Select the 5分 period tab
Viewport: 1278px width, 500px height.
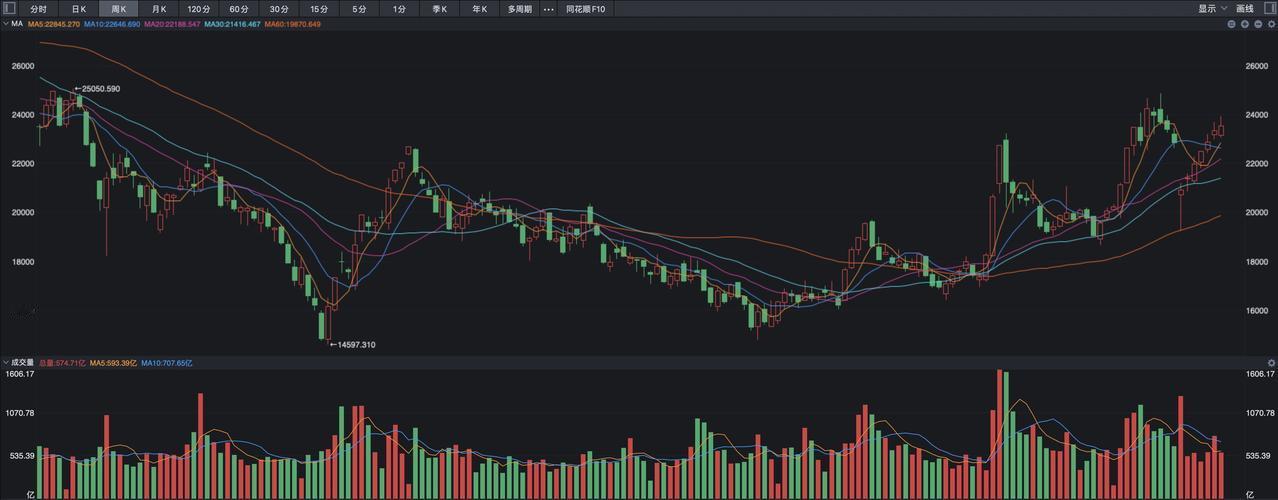(359, 8)
